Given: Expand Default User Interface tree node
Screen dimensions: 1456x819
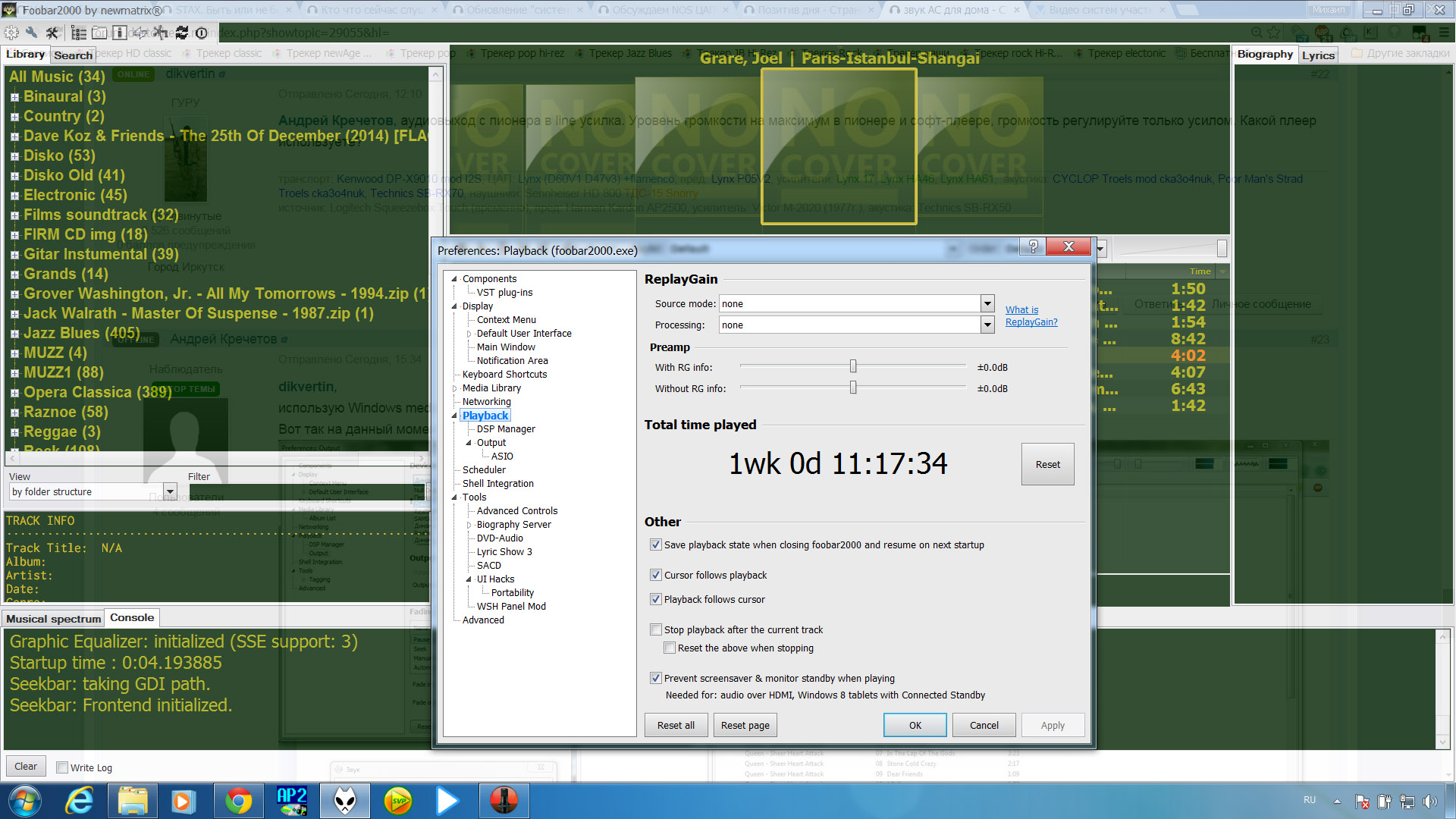Looking at the screenshot, I should click(469, 334).
